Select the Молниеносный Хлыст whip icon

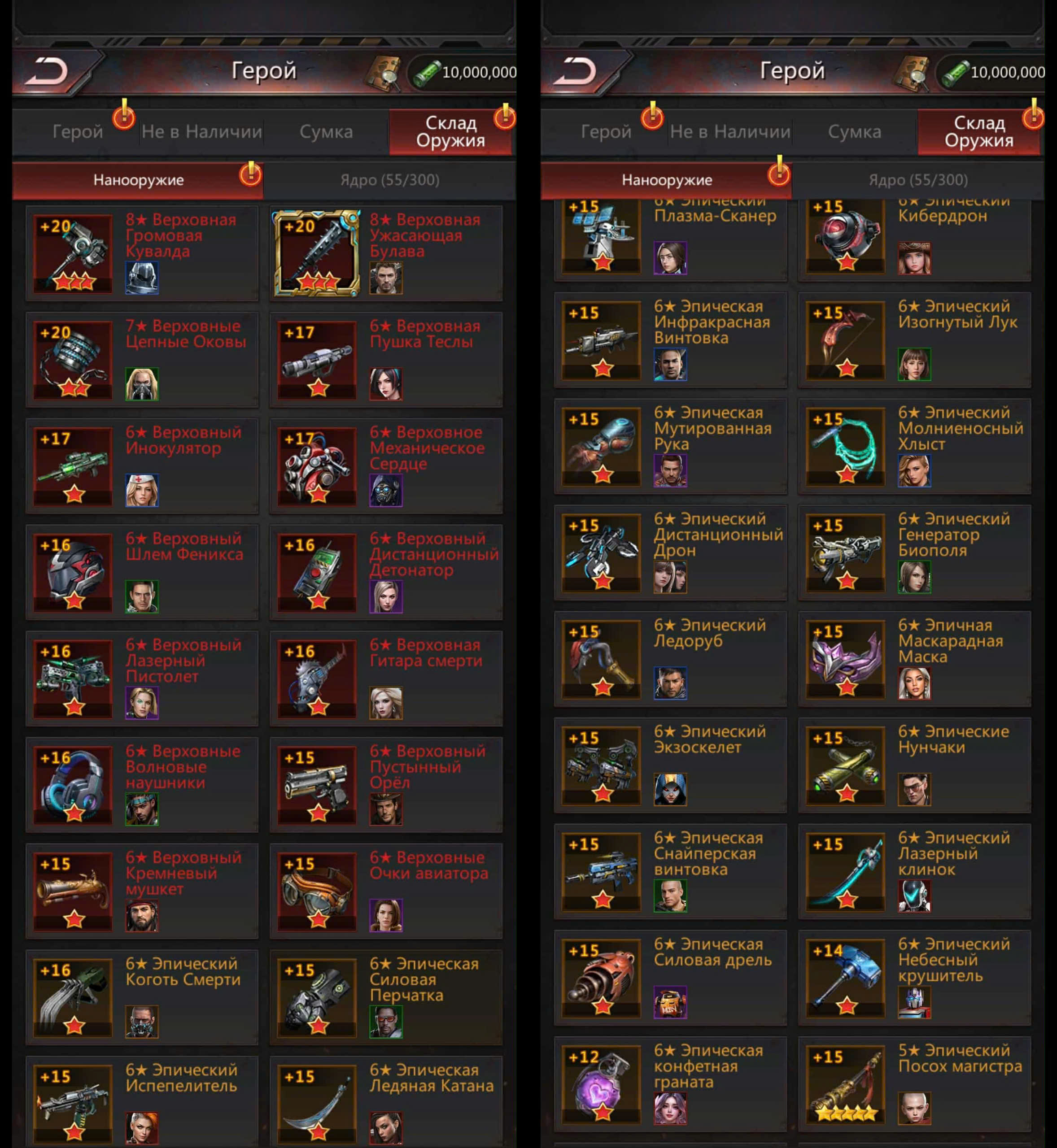[x=845, y=447]
